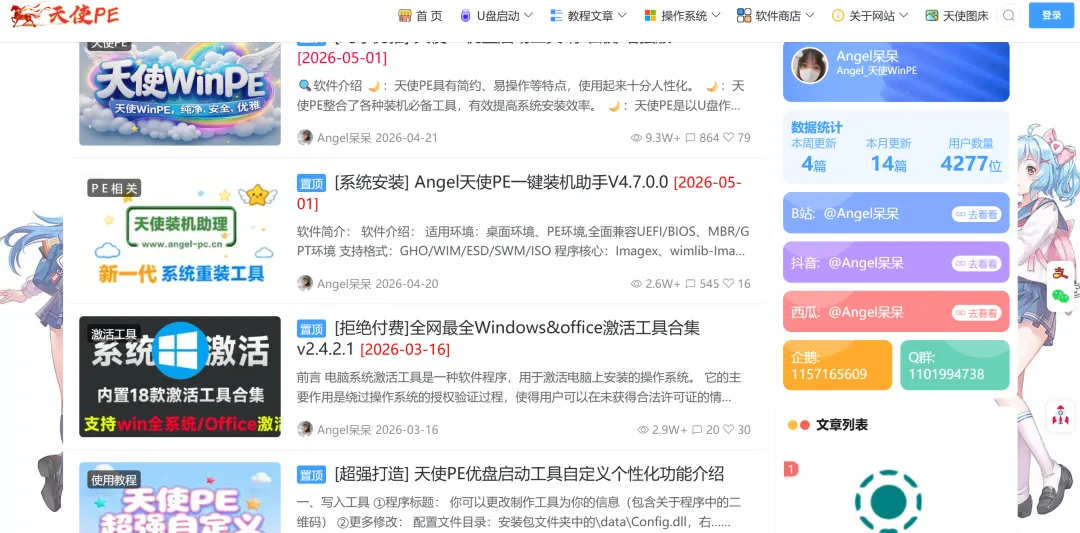Viewport: 1080px width, 533px height.
Task: Click the comment icon showing 864
Action: coord(690,138)
